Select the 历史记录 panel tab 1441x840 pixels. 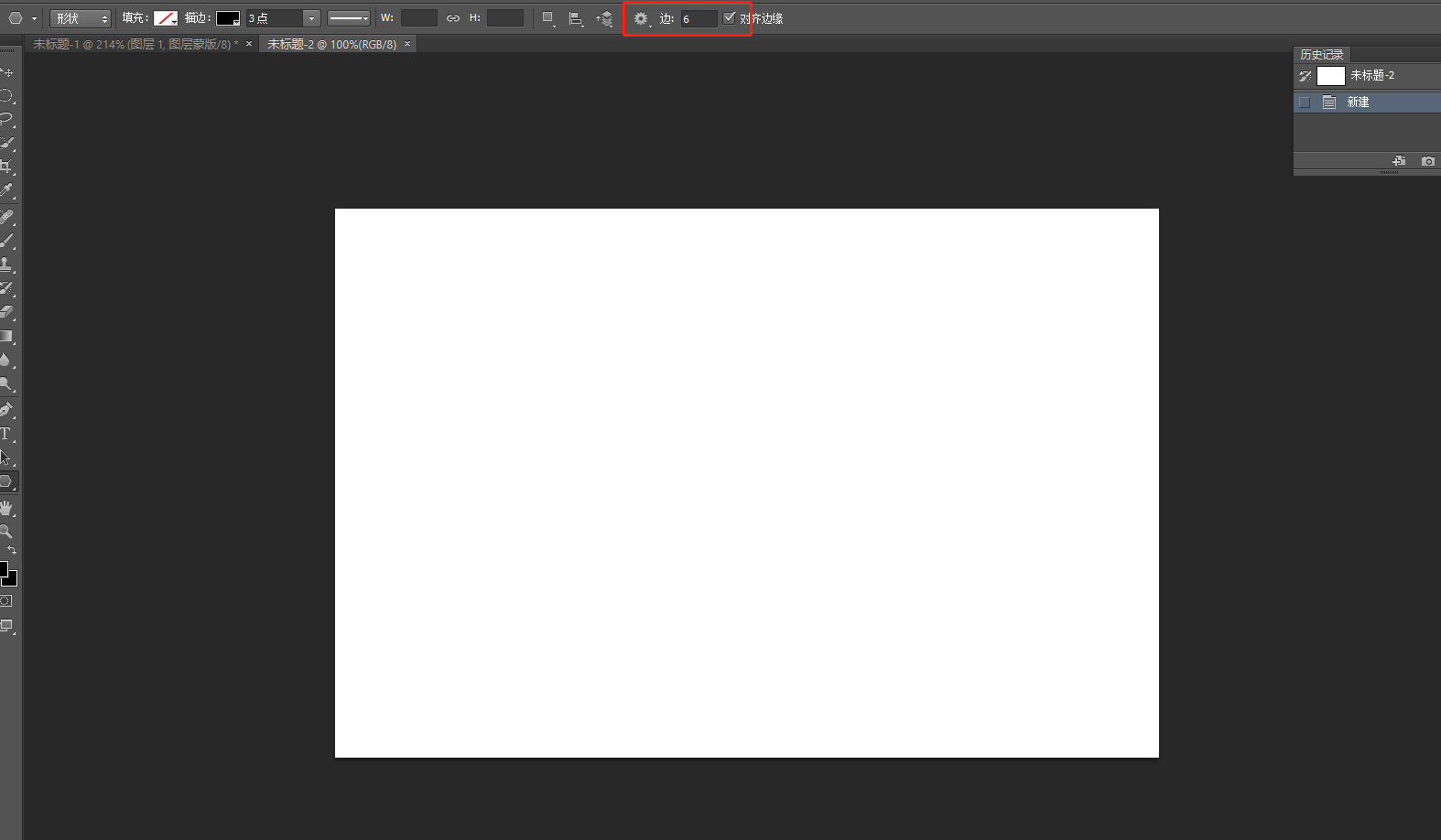(x=1321, y=55)
